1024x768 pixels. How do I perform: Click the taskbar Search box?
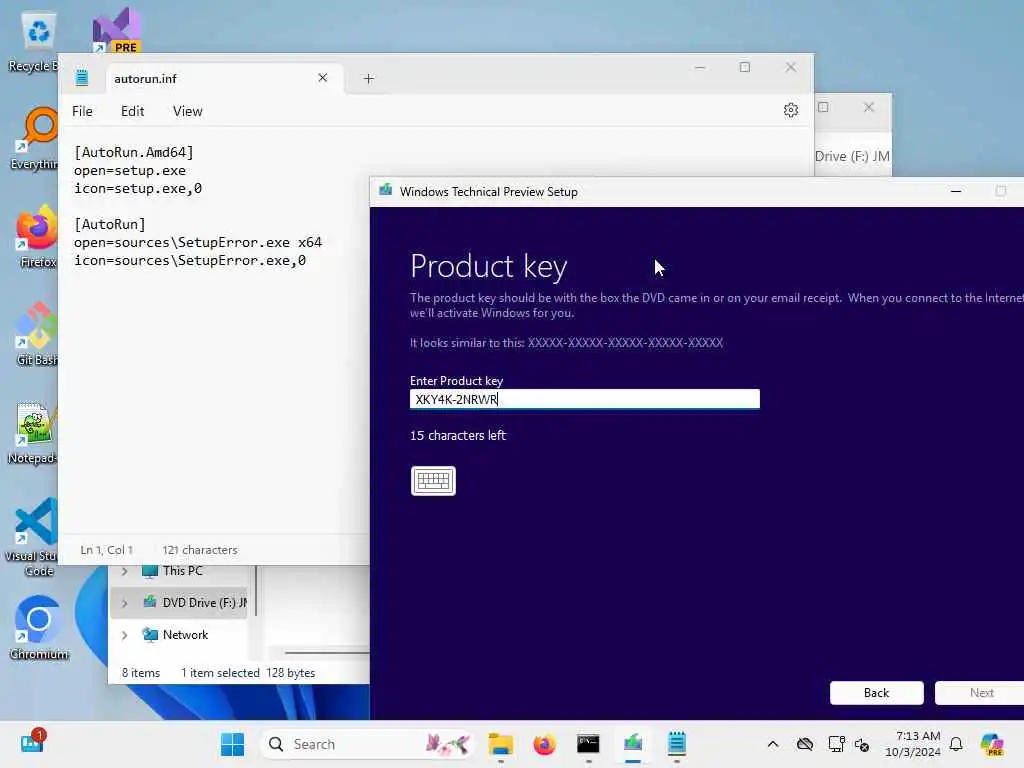[366, 744]
